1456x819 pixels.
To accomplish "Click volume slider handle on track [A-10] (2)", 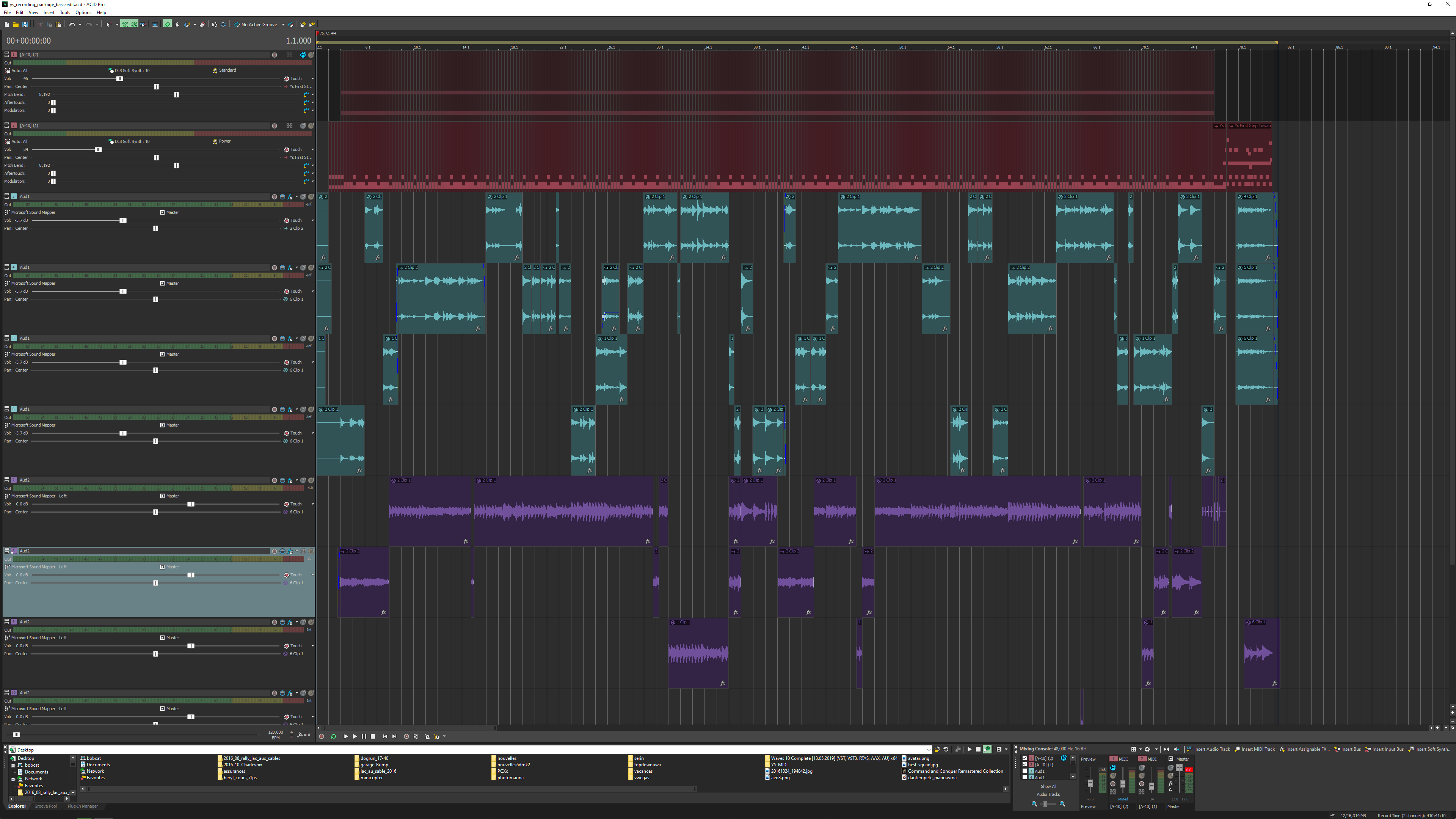I will [119, 78].
